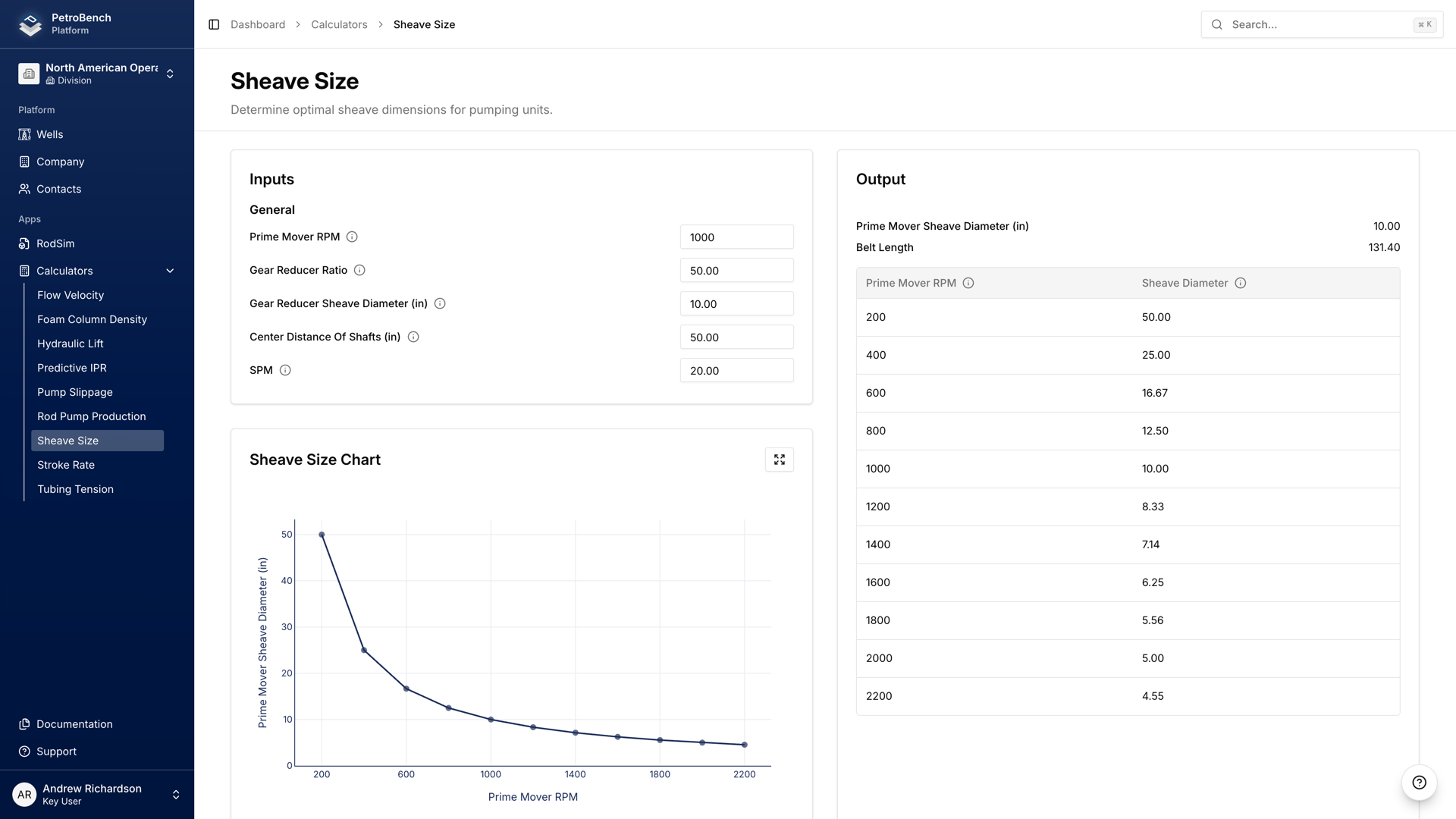Open the Contacts page
This screenshot has width=1456, height=819.
pyautogui.click(x=58, y=189)
